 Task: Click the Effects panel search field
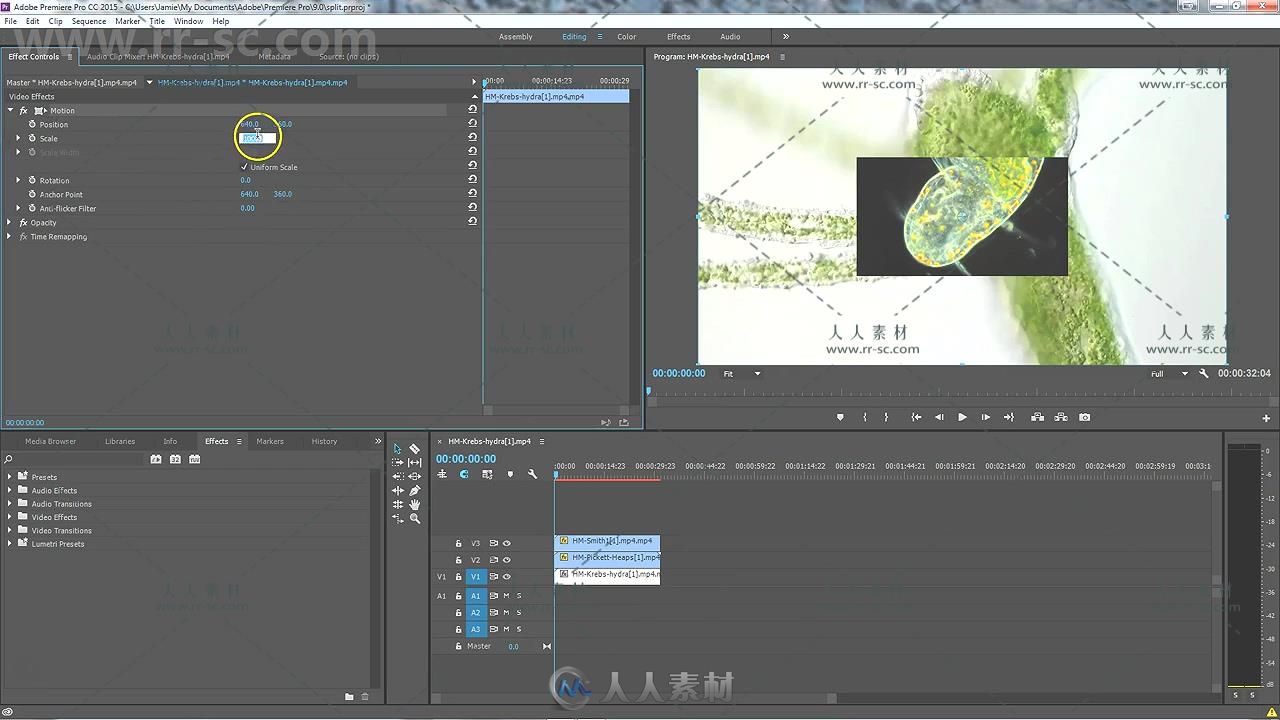pos(76,459)
